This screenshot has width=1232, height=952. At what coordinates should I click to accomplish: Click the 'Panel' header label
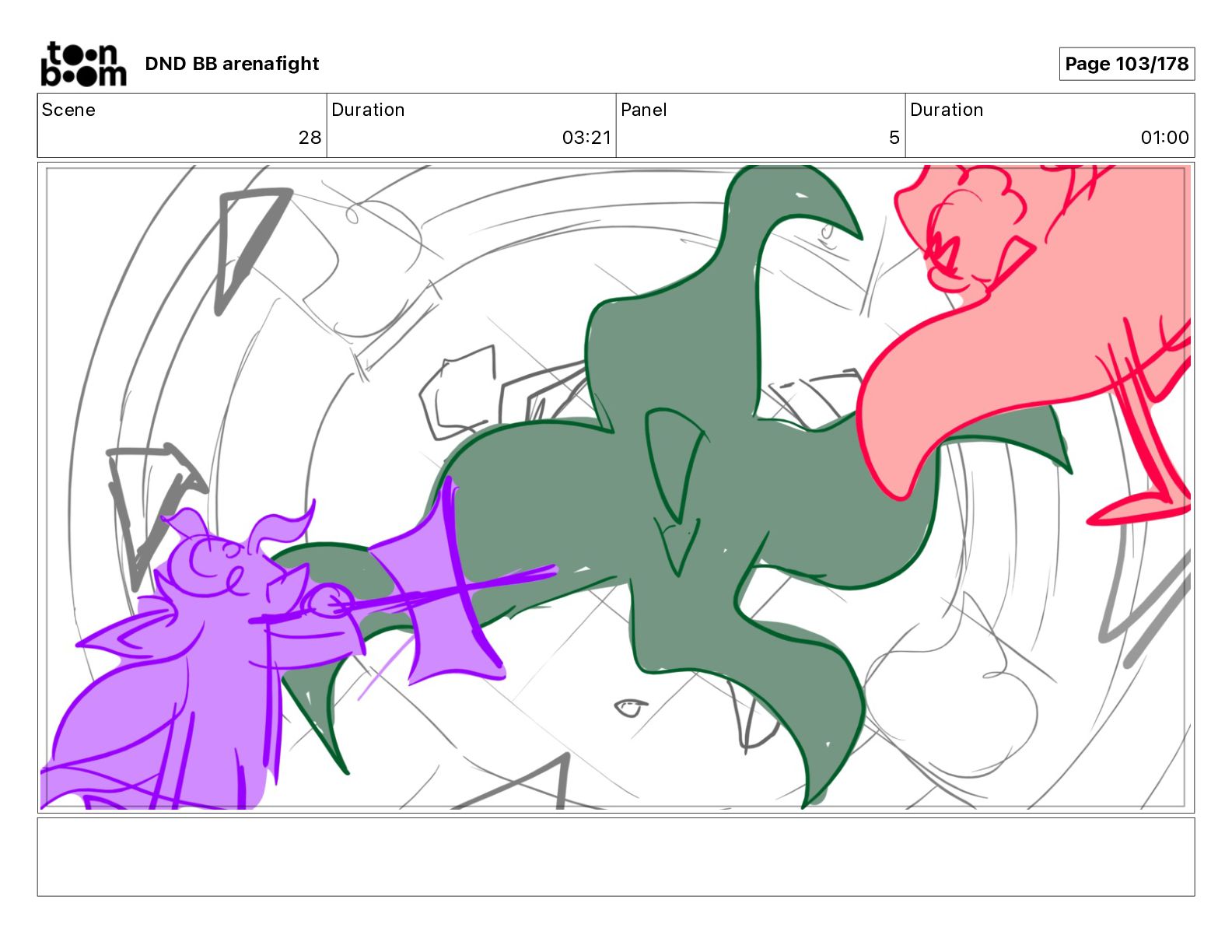coord(644,110)
